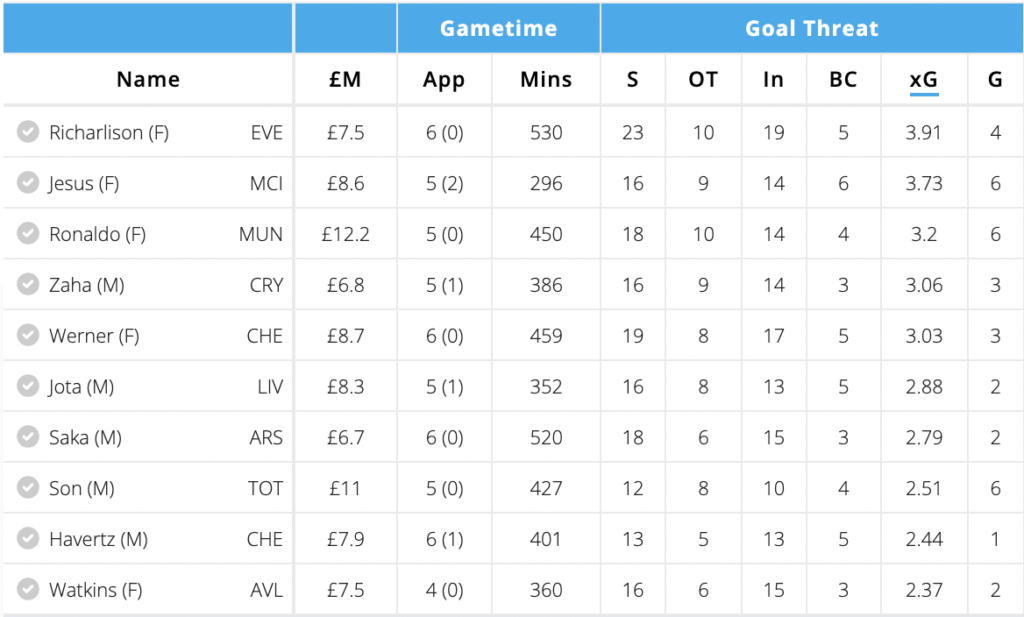Sort the table by App column

(x=444, y=79)
